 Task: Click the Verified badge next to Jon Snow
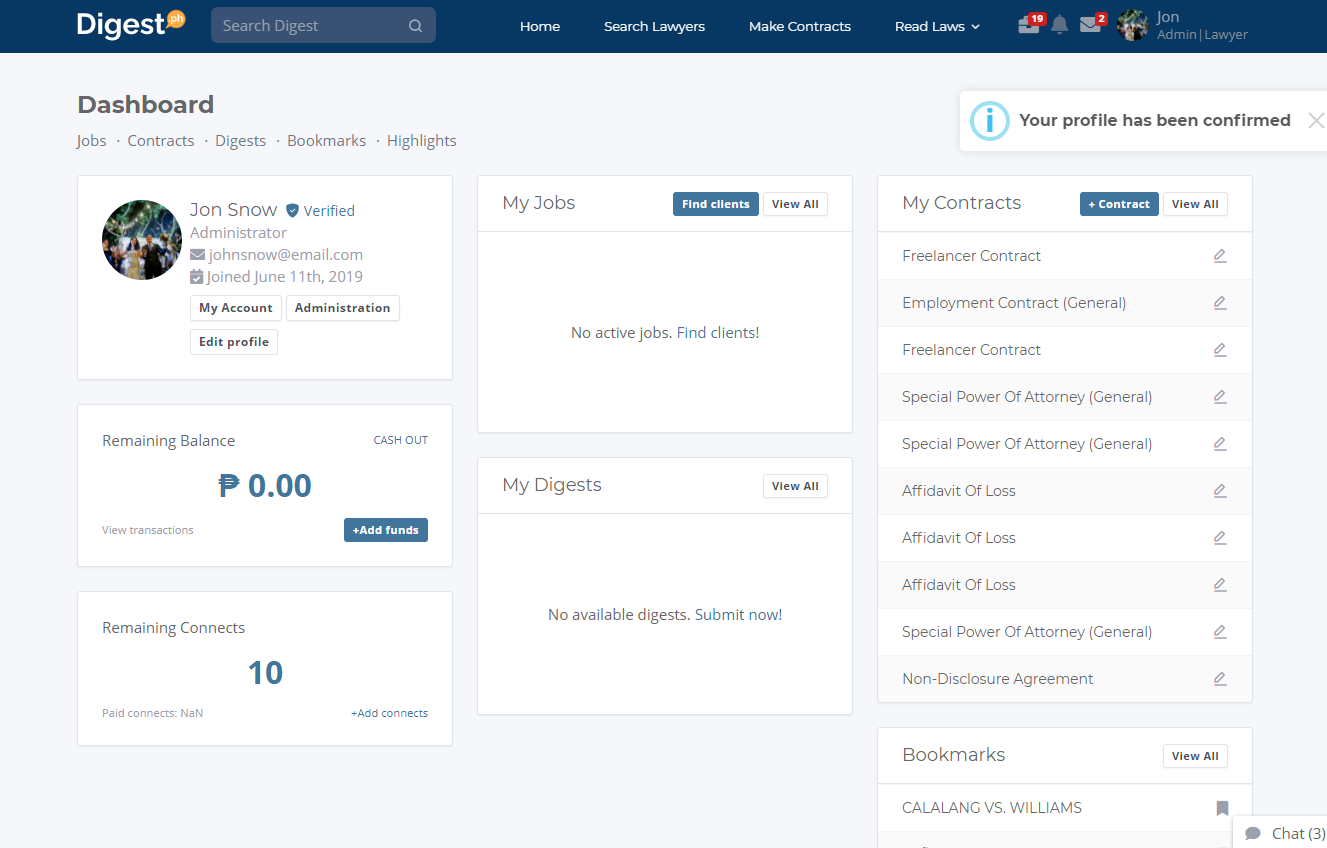click(291, 210)
